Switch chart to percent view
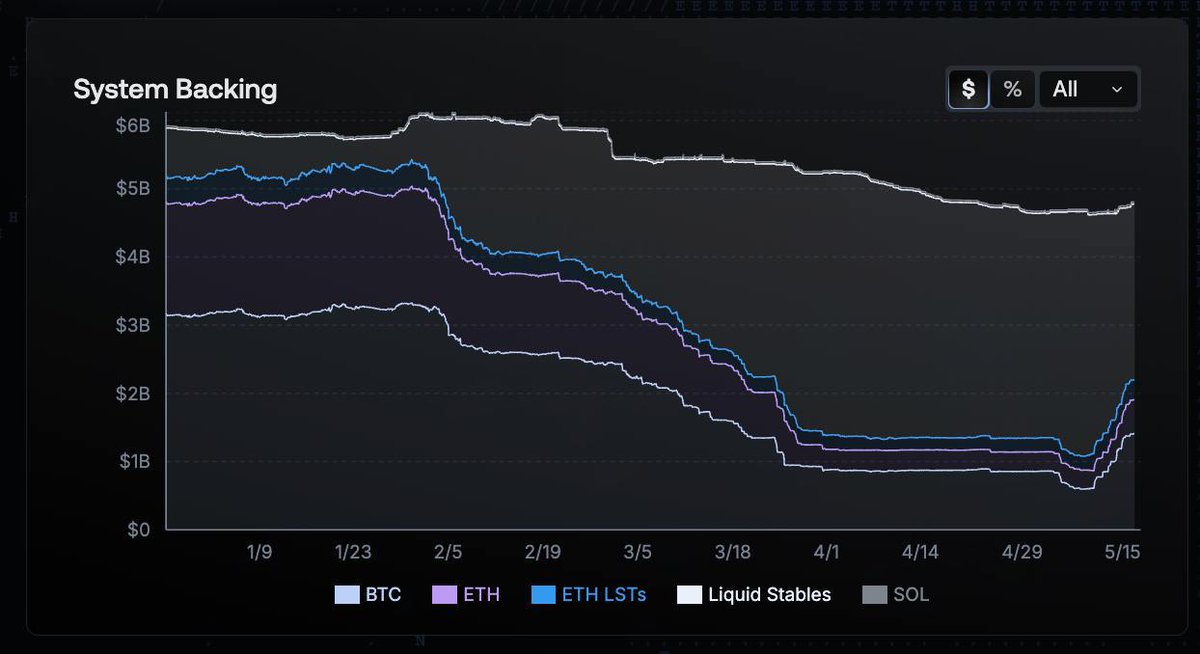The image size is (1200, 654). 1013,89
